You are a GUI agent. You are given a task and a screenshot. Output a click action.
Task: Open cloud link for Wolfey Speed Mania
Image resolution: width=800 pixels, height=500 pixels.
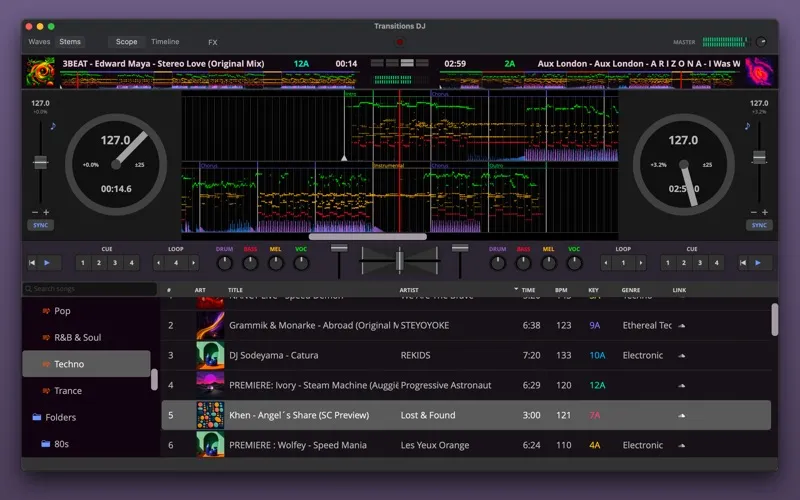click(x=682, y=445)
